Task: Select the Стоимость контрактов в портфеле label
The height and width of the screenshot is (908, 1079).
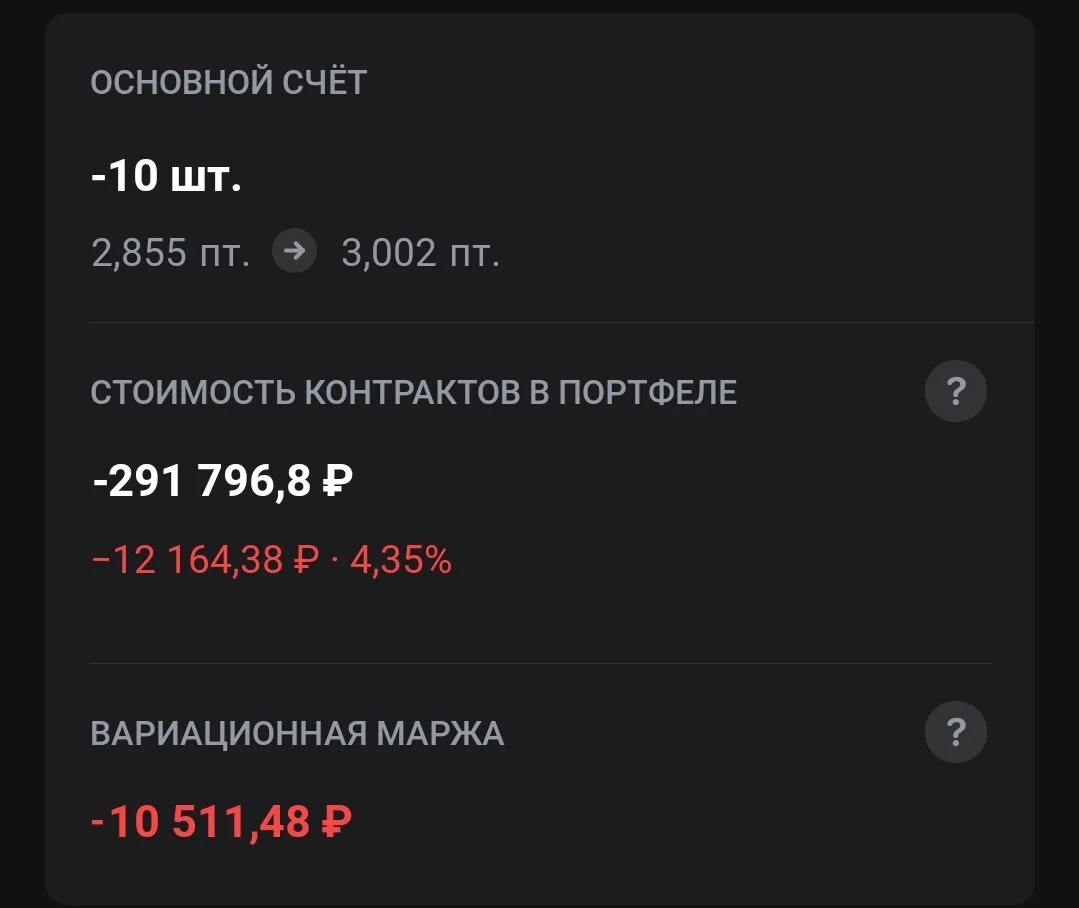Action: coord(414,392)
